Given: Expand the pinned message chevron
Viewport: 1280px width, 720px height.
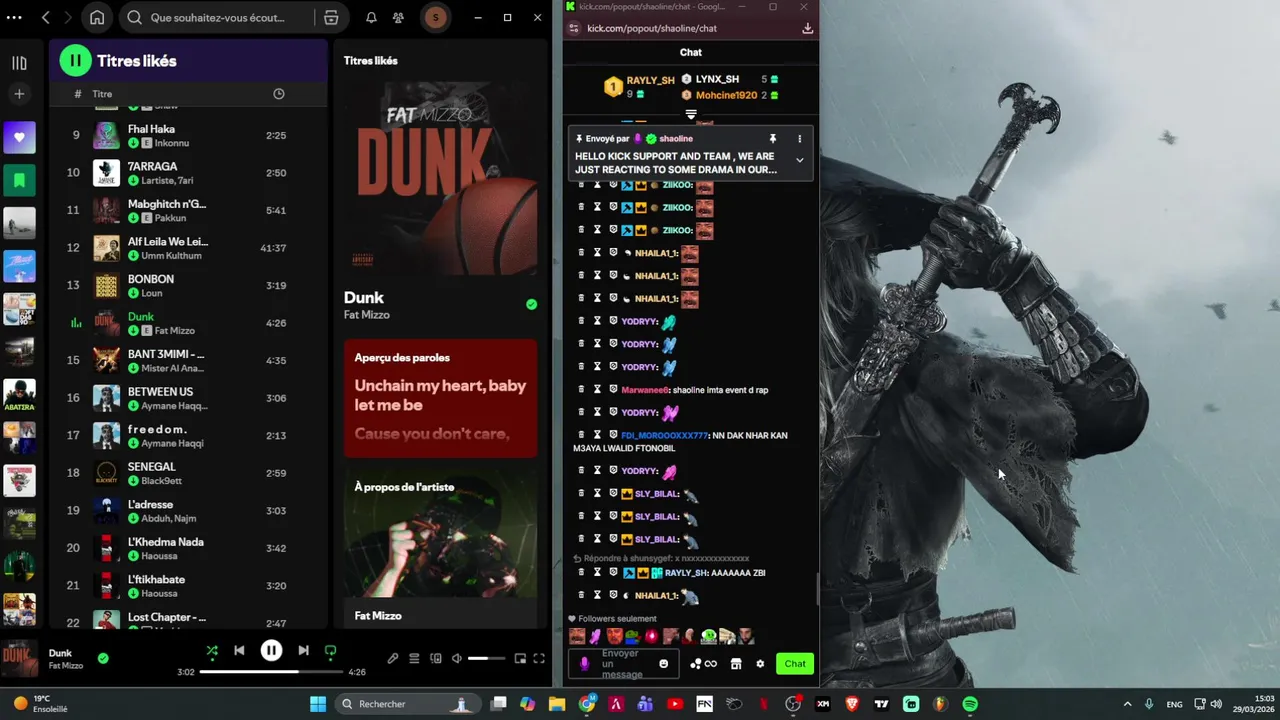Looking at the screenshot, I should click(799, 160).
